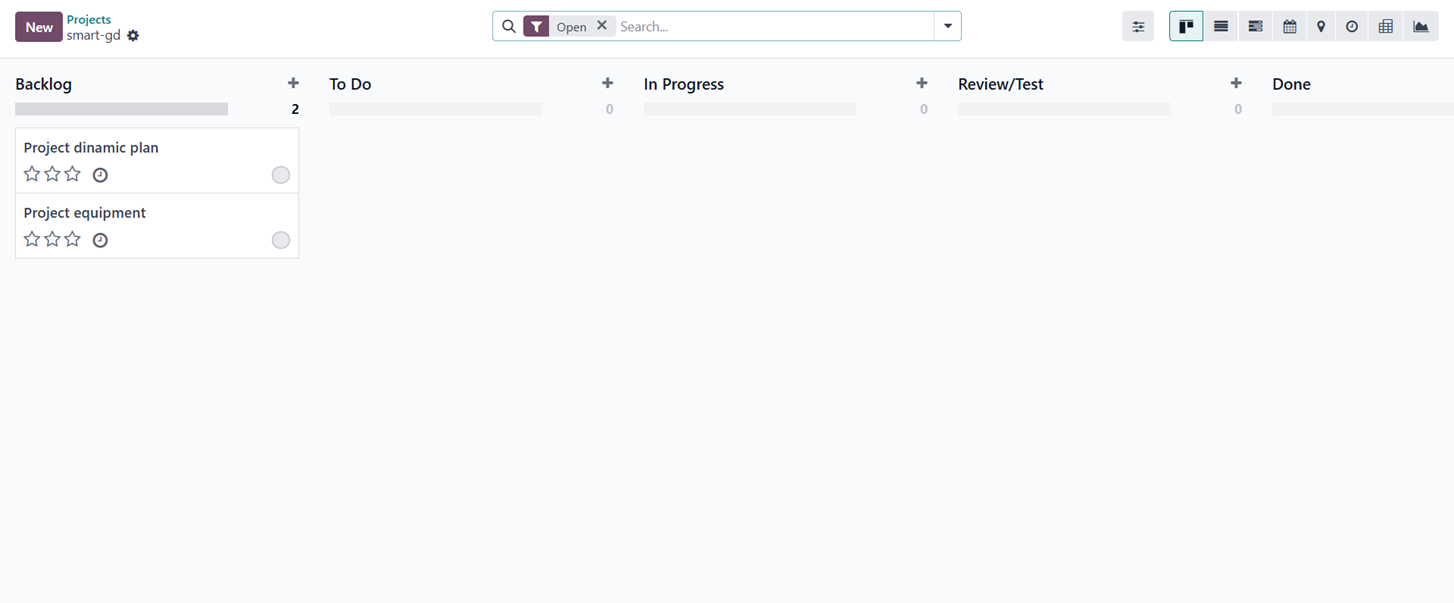Switch to the list view
The image size is (1454, 603).
(1220, 27)
